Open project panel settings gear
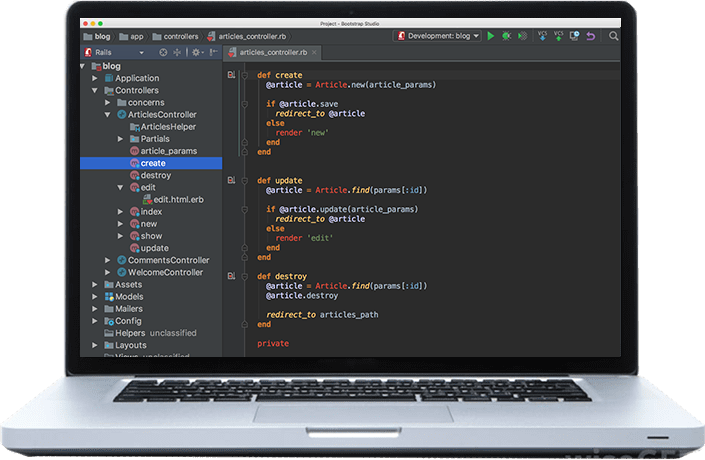This screenshot has width=705, height=460. (x=196, y=52)
